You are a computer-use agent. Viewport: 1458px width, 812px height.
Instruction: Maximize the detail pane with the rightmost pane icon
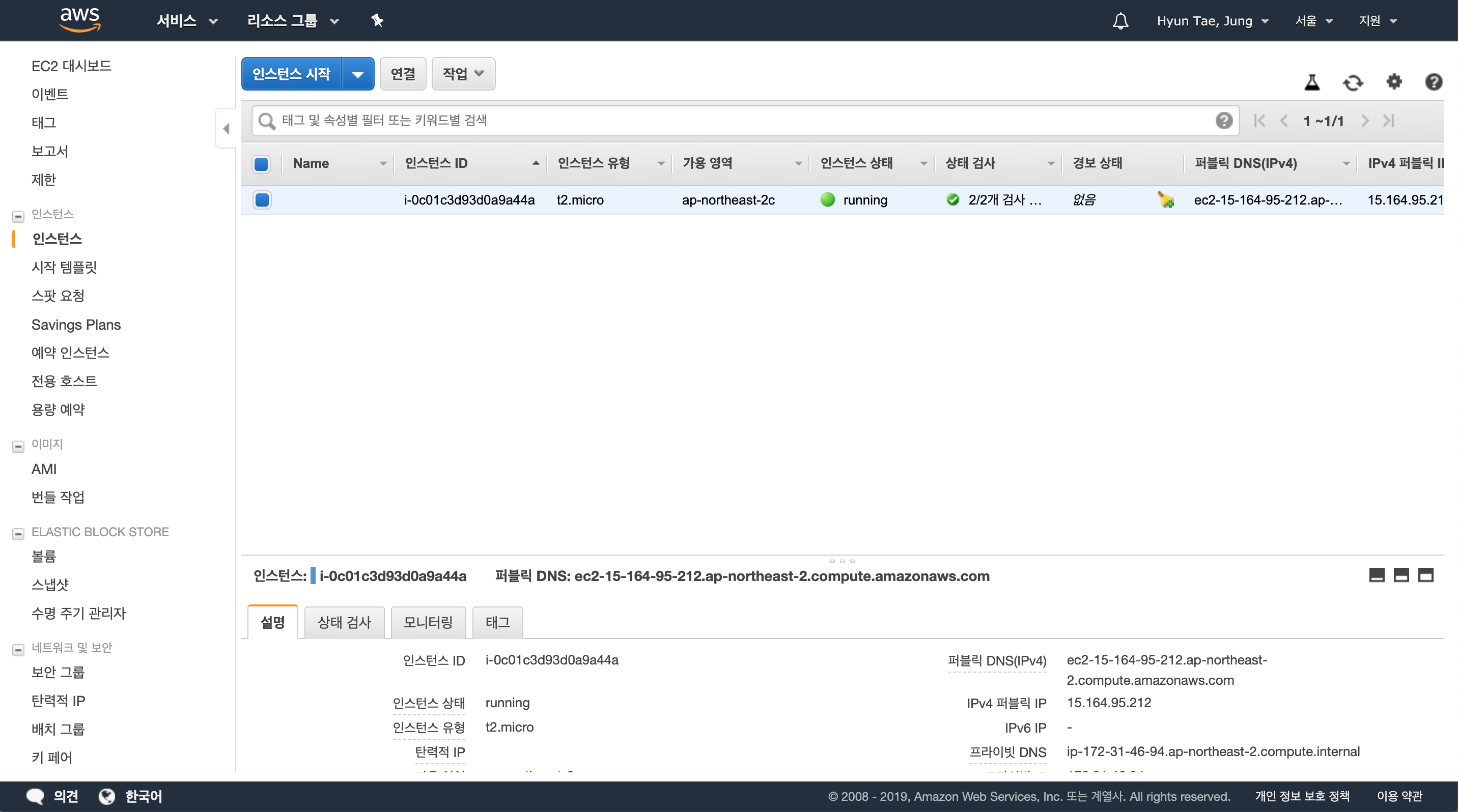pos(1425,575)
